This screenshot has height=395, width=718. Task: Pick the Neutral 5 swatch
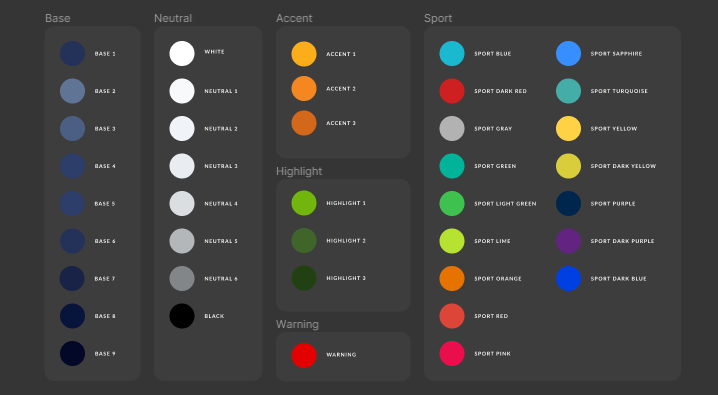182,241
